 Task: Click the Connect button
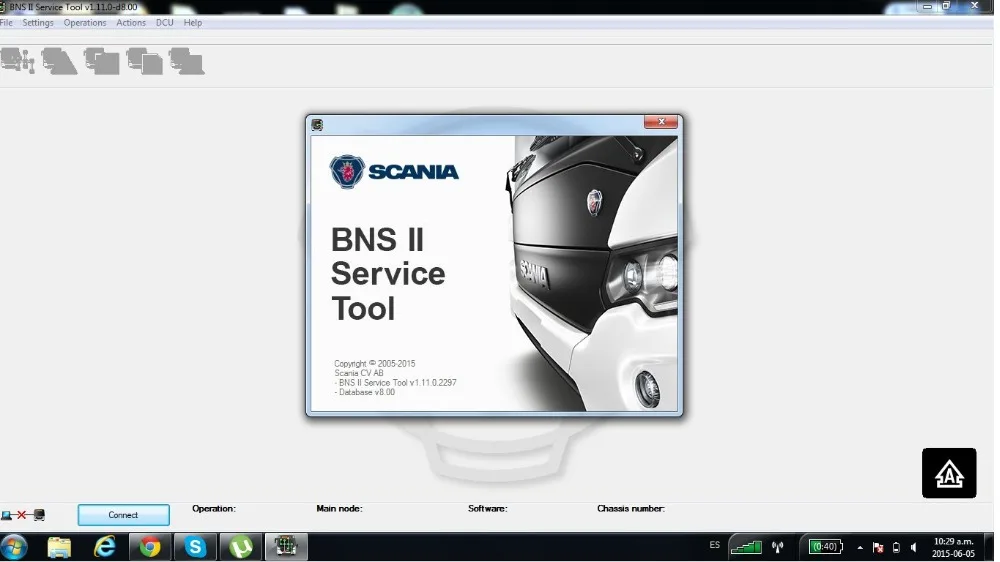pos(124,515)
